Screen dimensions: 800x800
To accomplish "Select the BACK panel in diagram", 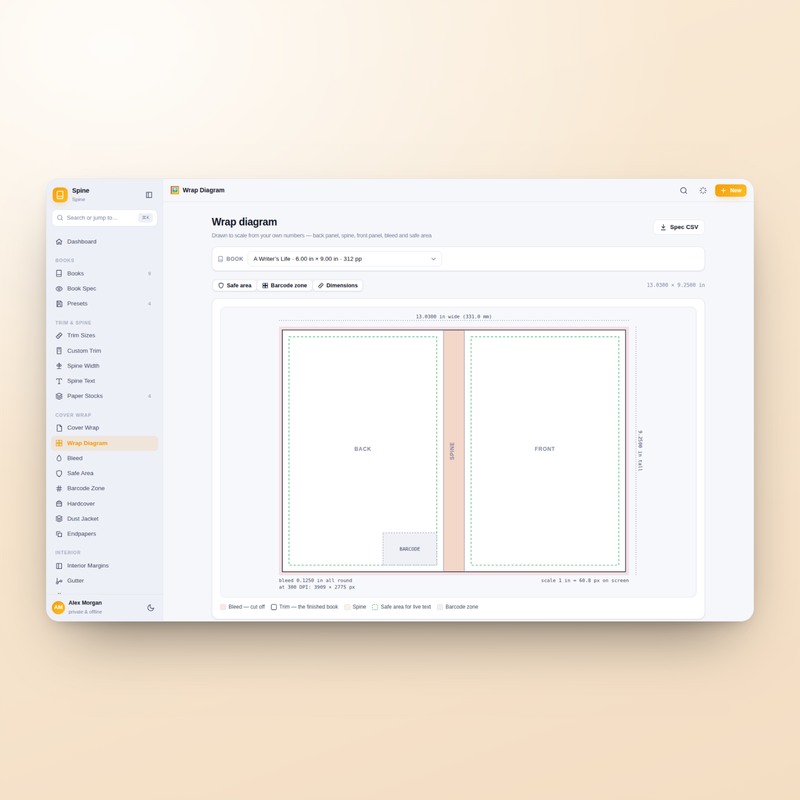I will click(363, 449).
